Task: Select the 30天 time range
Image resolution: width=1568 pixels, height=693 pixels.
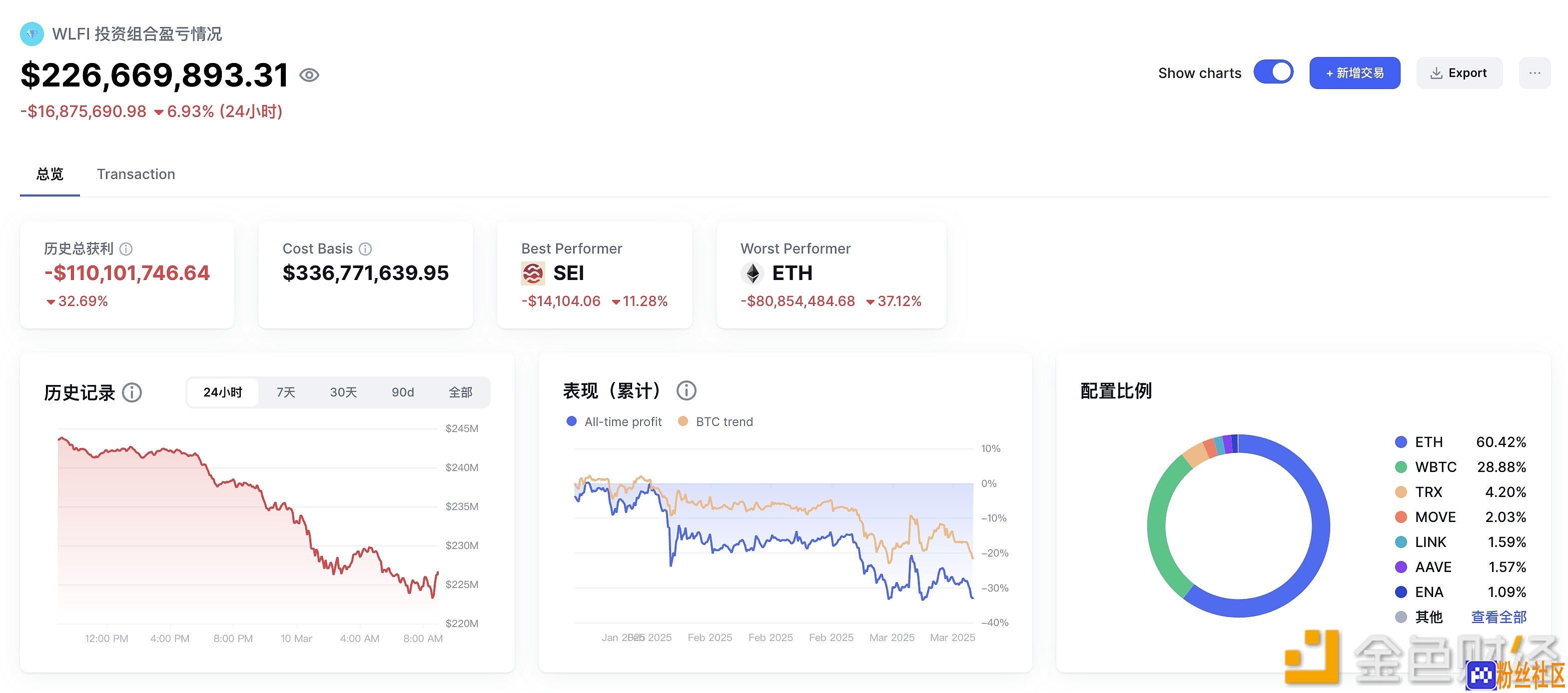Action: point(343,393)
